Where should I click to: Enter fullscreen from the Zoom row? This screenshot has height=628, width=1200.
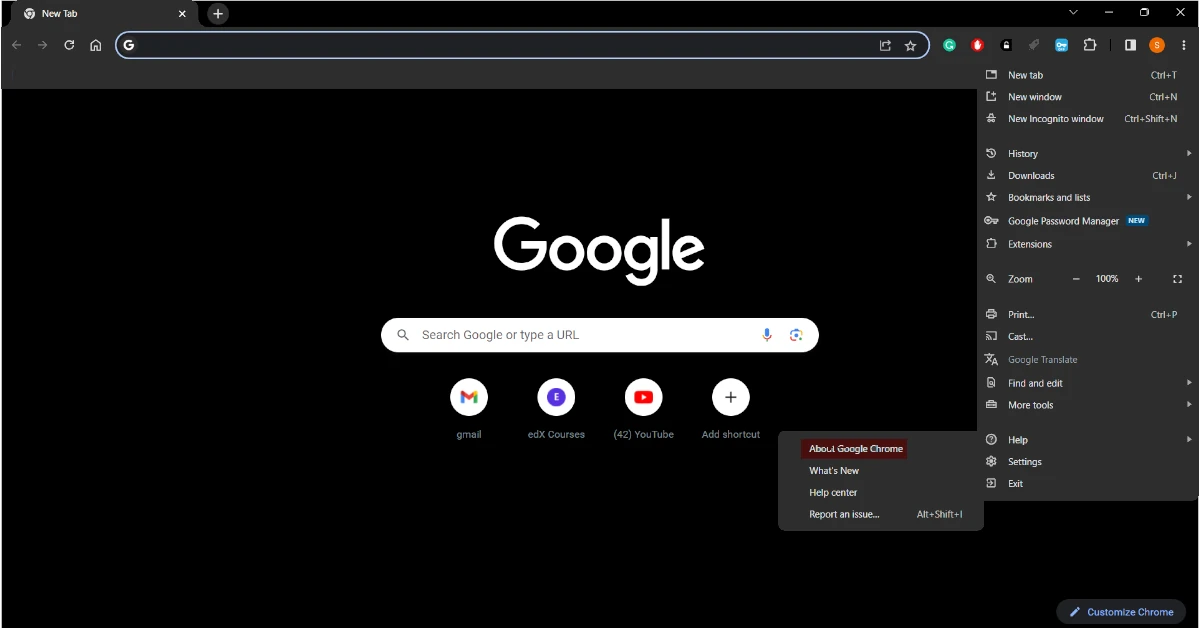1177,279
